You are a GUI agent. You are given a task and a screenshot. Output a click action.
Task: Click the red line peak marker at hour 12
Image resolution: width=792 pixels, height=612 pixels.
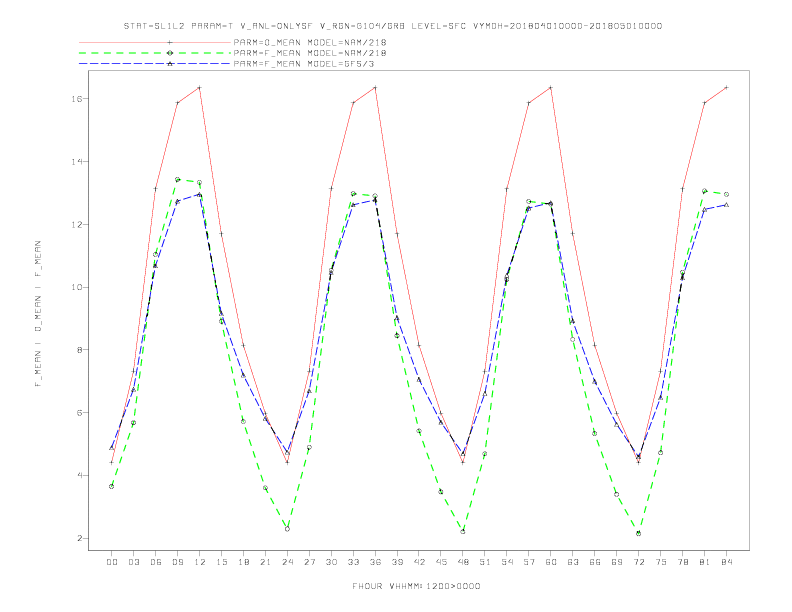[200, 88]
